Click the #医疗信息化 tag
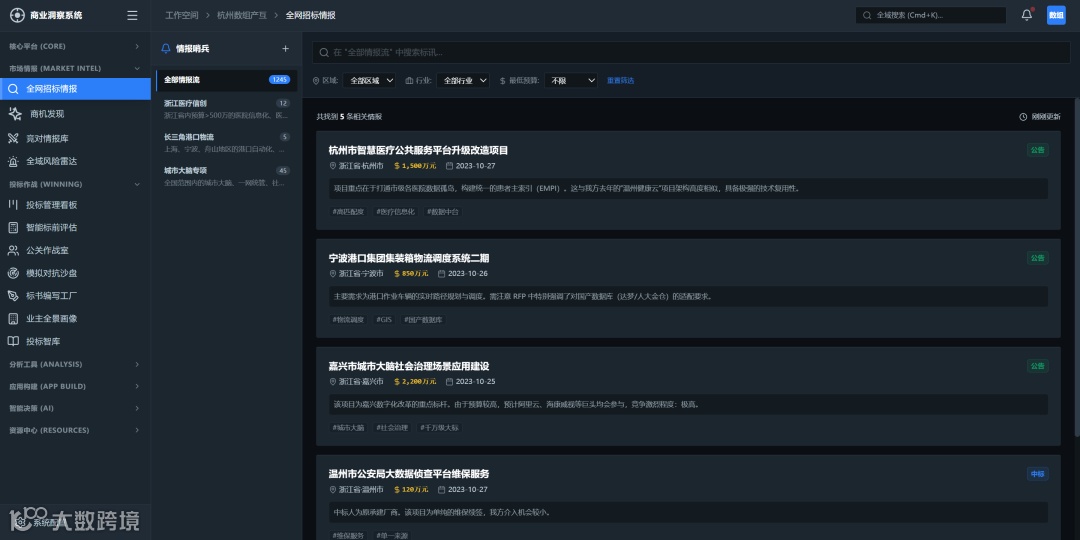 (396, 212)
